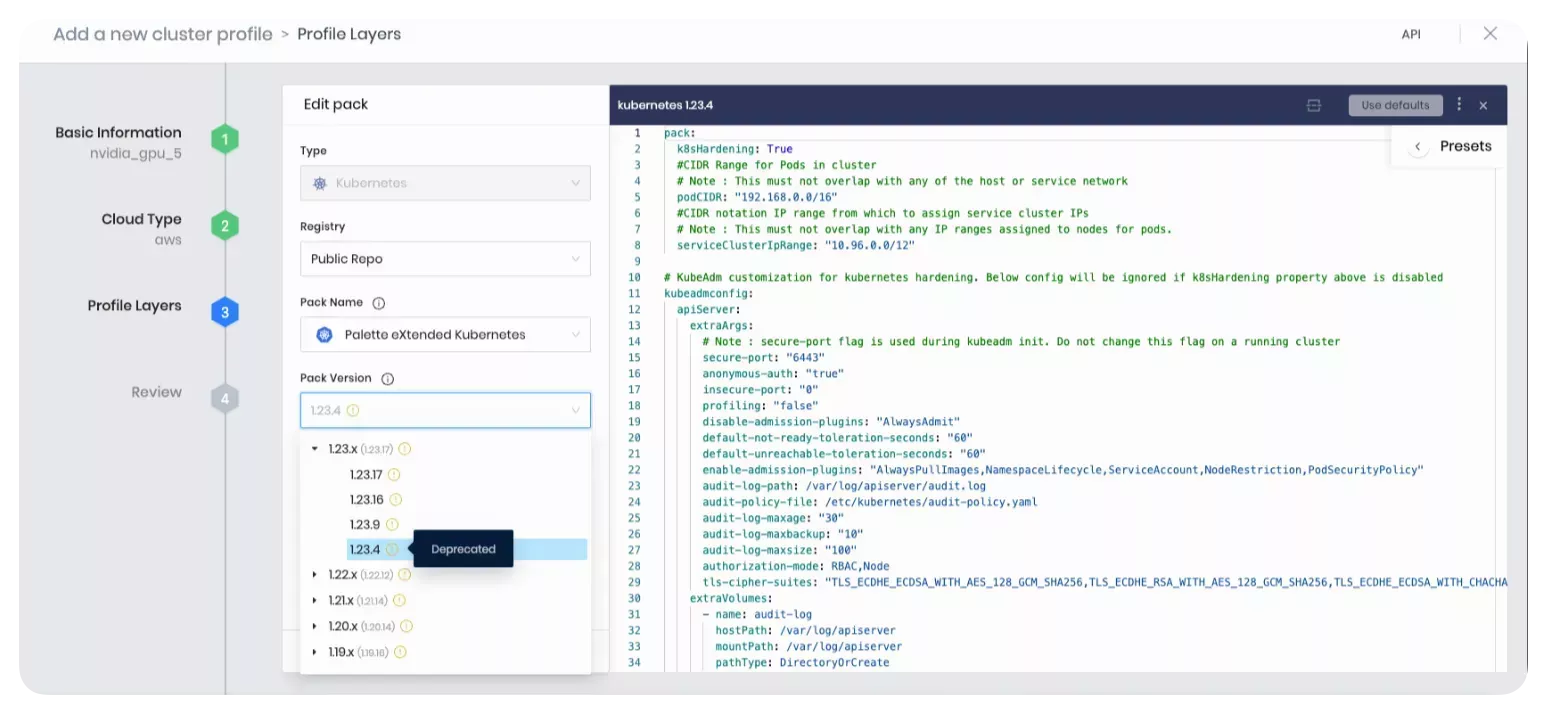Click the Pack Version input field
The width and height of the screenshot is (1547, 714).
[445, 410]
